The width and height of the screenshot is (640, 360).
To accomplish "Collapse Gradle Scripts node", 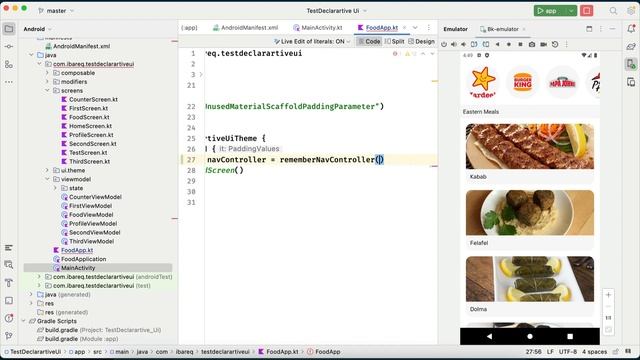I will tap(23, 321).
